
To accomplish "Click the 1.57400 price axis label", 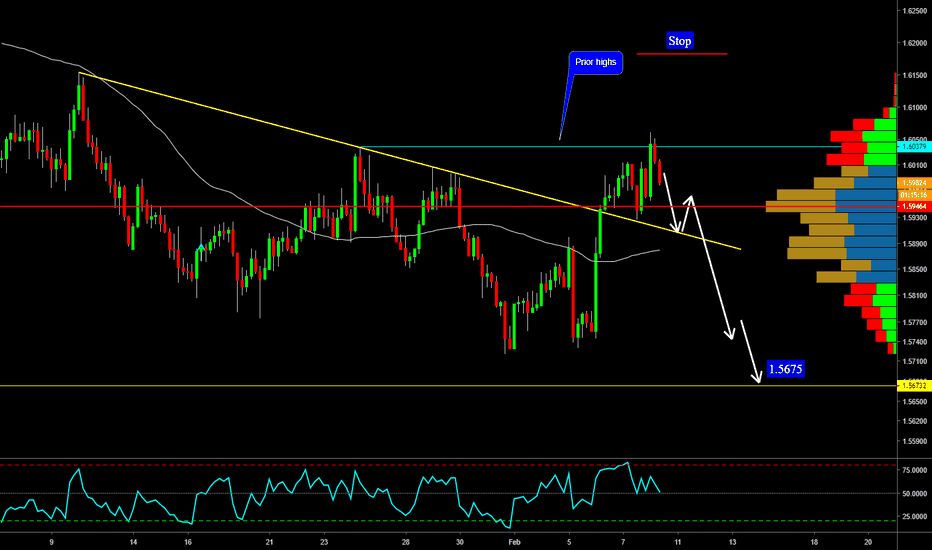I will tap(915, 342).
